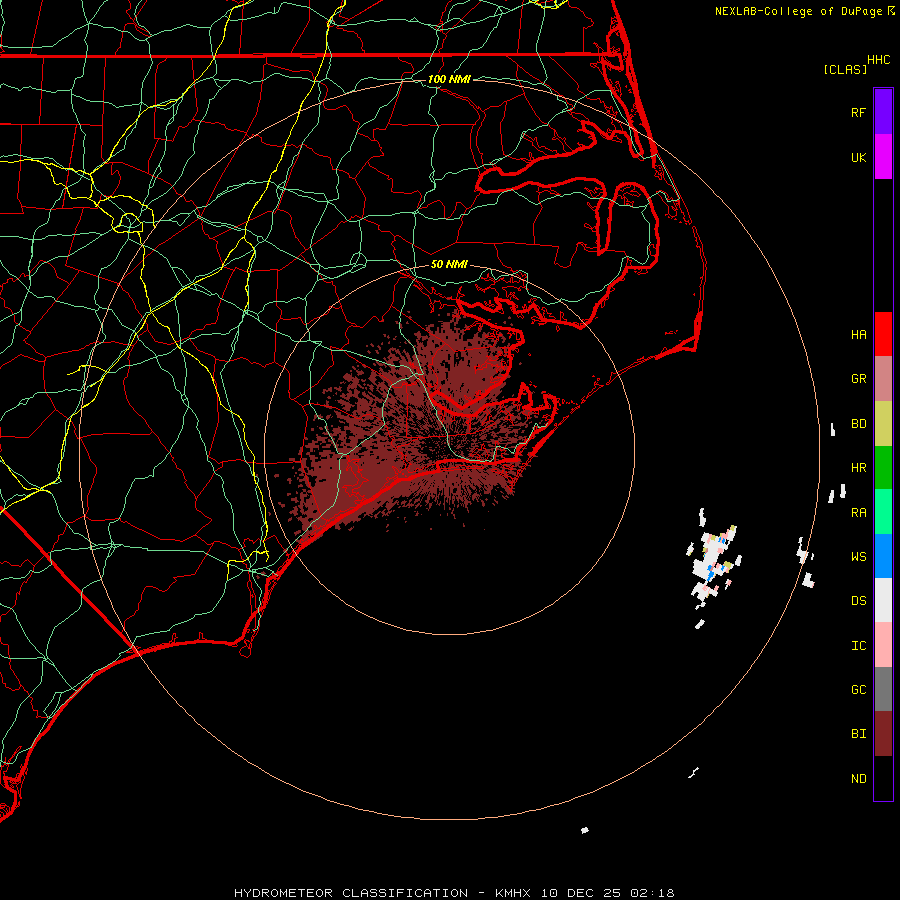Click the HHC product code label
The width and height of the screenshot is (900, 900).
coord(878,60)
